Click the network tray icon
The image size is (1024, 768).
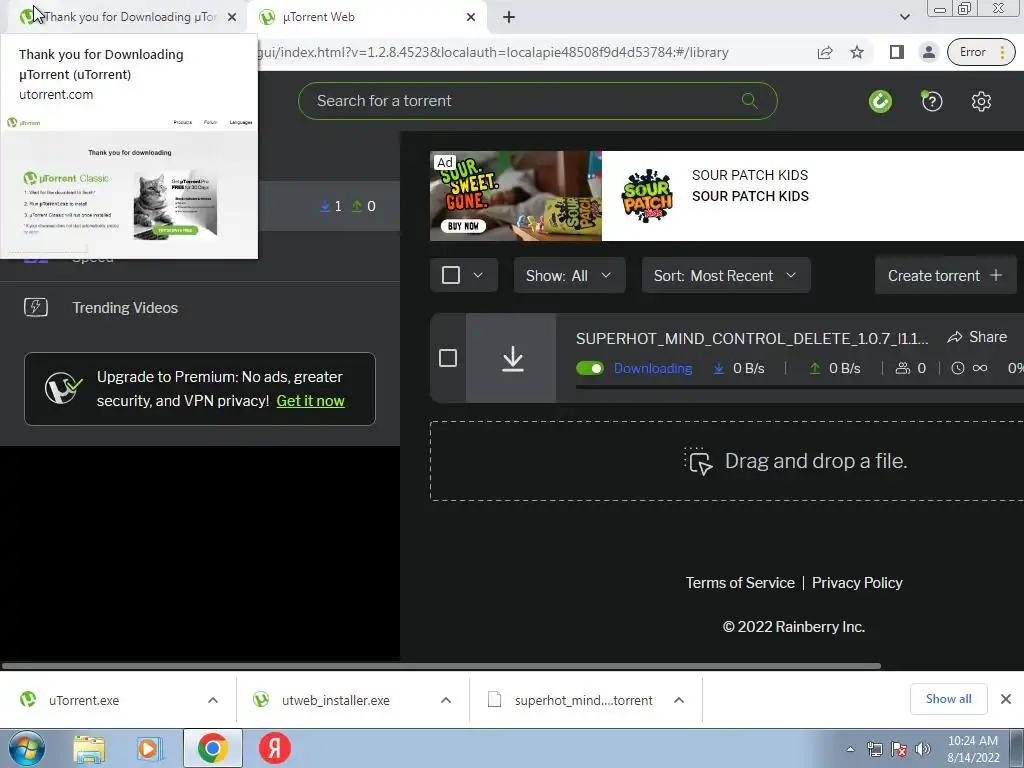coord(874,750)
